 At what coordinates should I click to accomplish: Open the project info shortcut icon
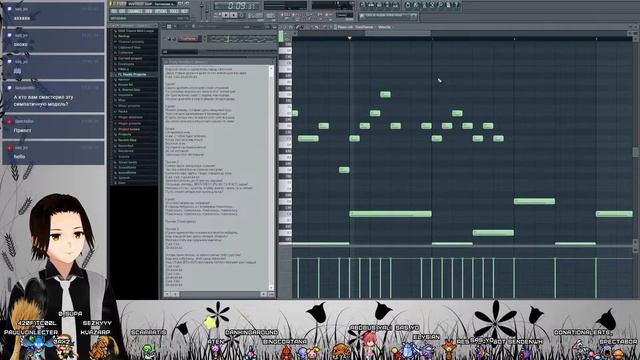[x=448, y=5]
